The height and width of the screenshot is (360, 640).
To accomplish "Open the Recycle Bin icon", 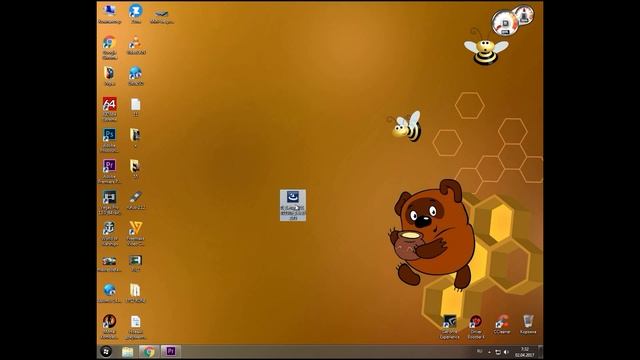I will (x=528, y=324).
